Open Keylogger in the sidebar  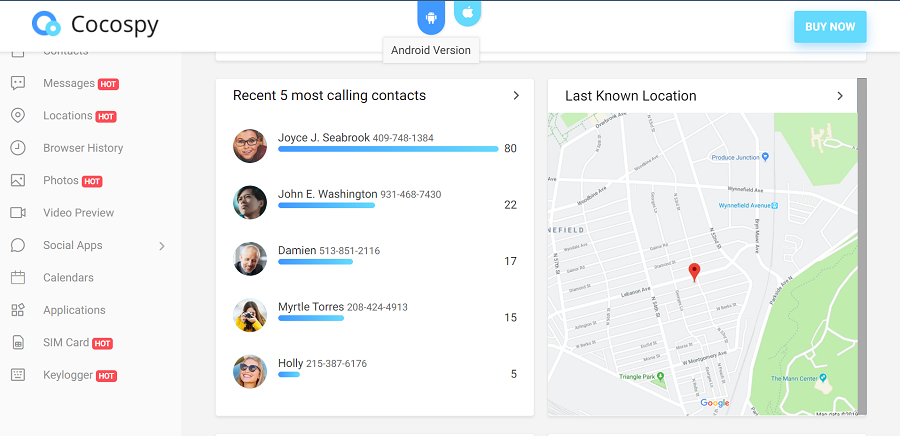point(68,375)
